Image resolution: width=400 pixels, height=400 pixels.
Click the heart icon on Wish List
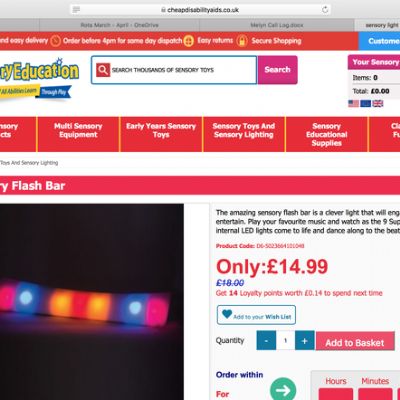227,314
